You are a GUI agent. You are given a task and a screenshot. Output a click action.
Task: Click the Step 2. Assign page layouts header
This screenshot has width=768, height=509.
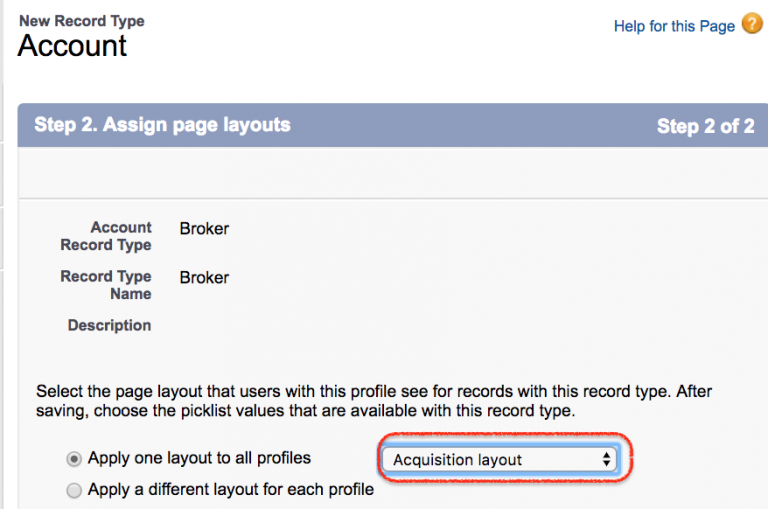click(x=162, y=125)
